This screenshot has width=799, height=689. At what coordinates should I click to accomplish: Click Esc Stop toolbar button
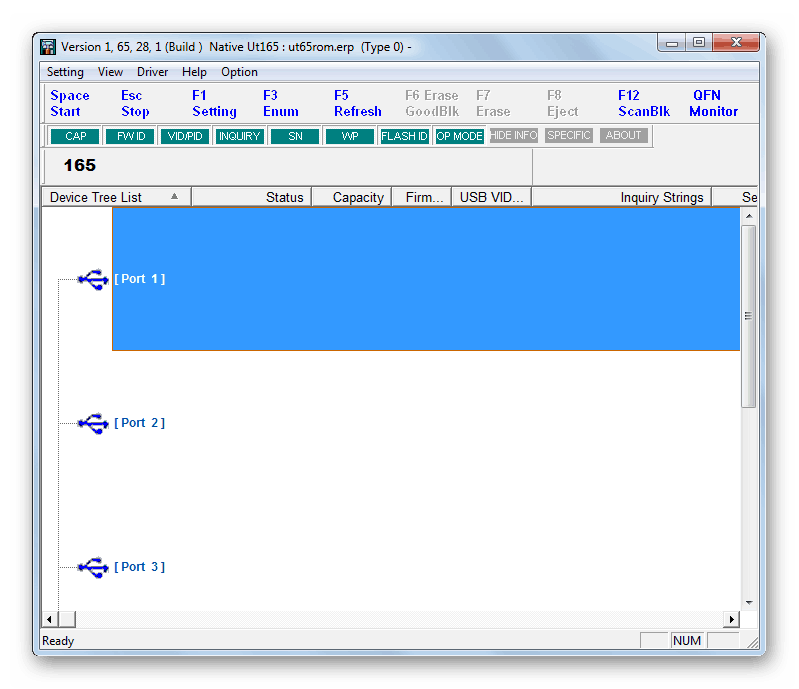pyautogui.click(x=135, y=103)
